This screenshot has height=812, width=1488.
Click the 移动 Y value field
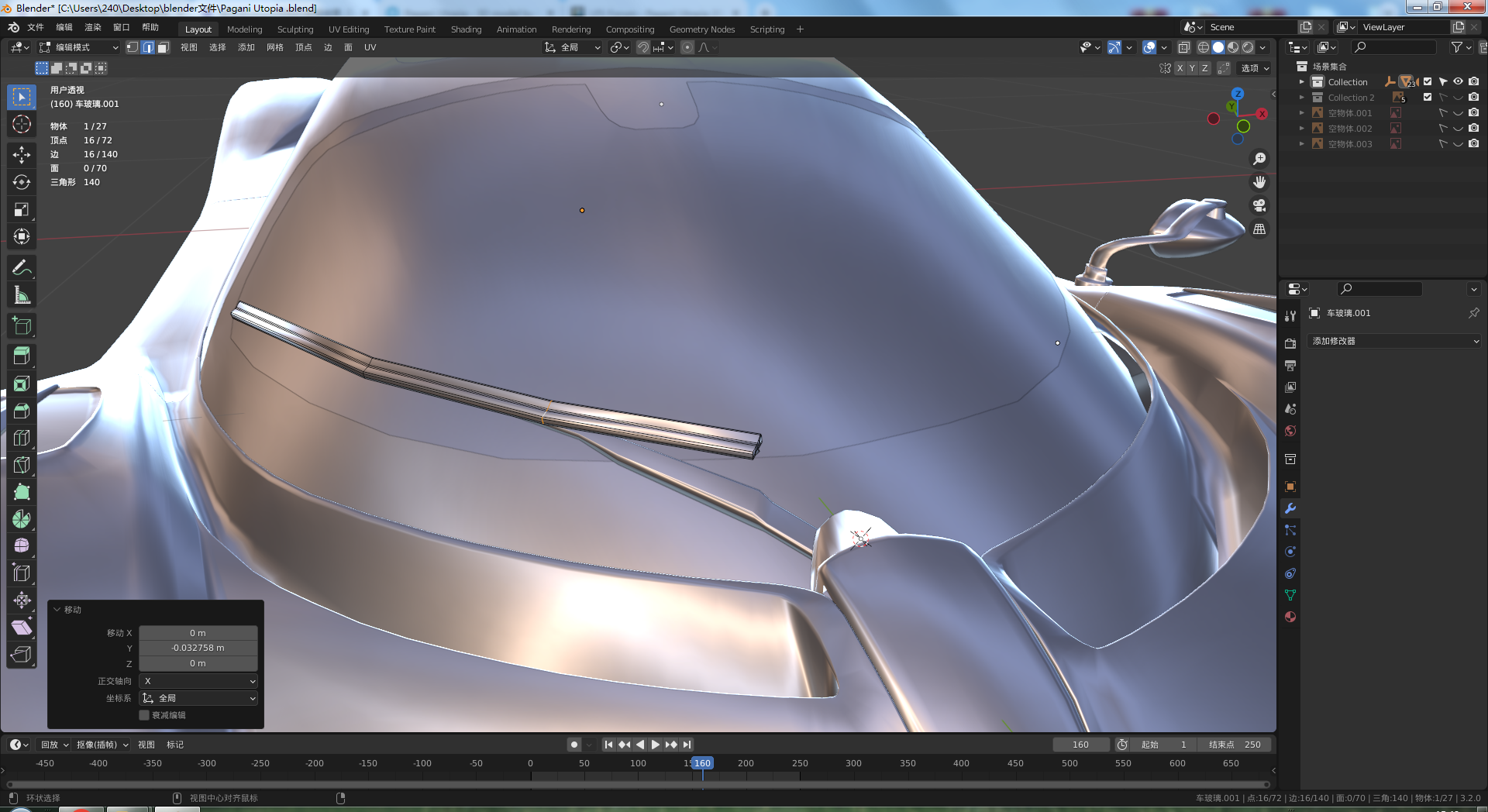[198, 648]
